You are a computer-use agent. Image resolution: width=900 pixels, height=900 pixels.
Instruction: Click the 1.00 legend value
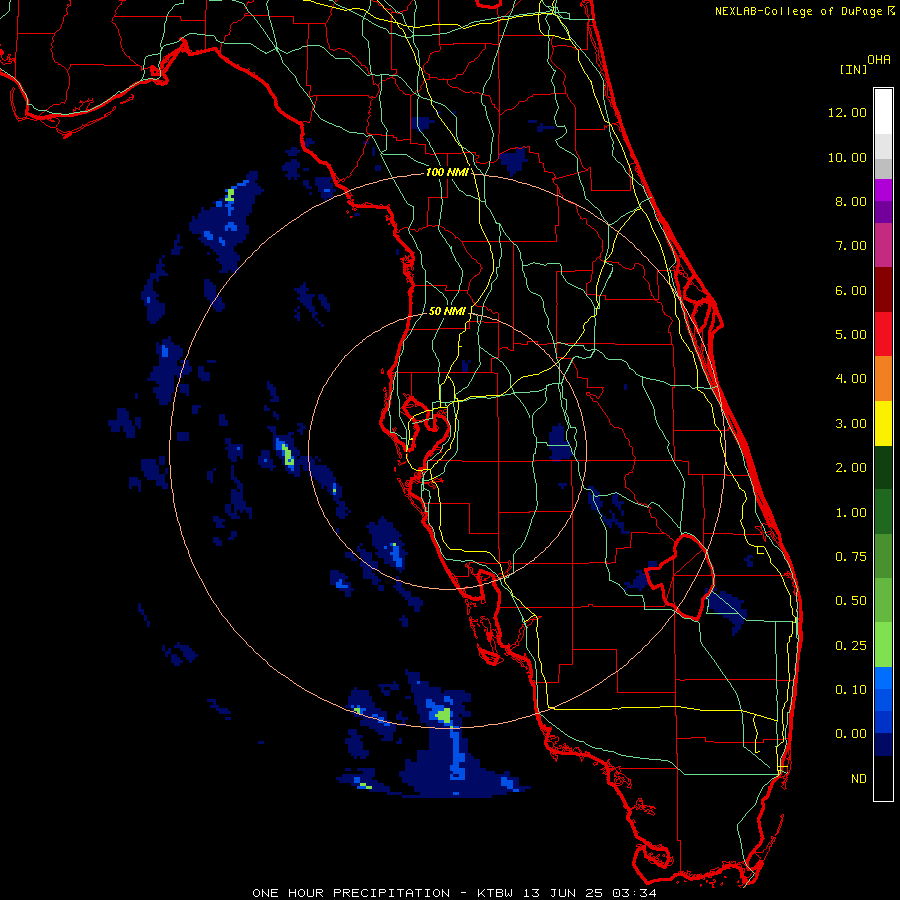click(x=851, y=513)
